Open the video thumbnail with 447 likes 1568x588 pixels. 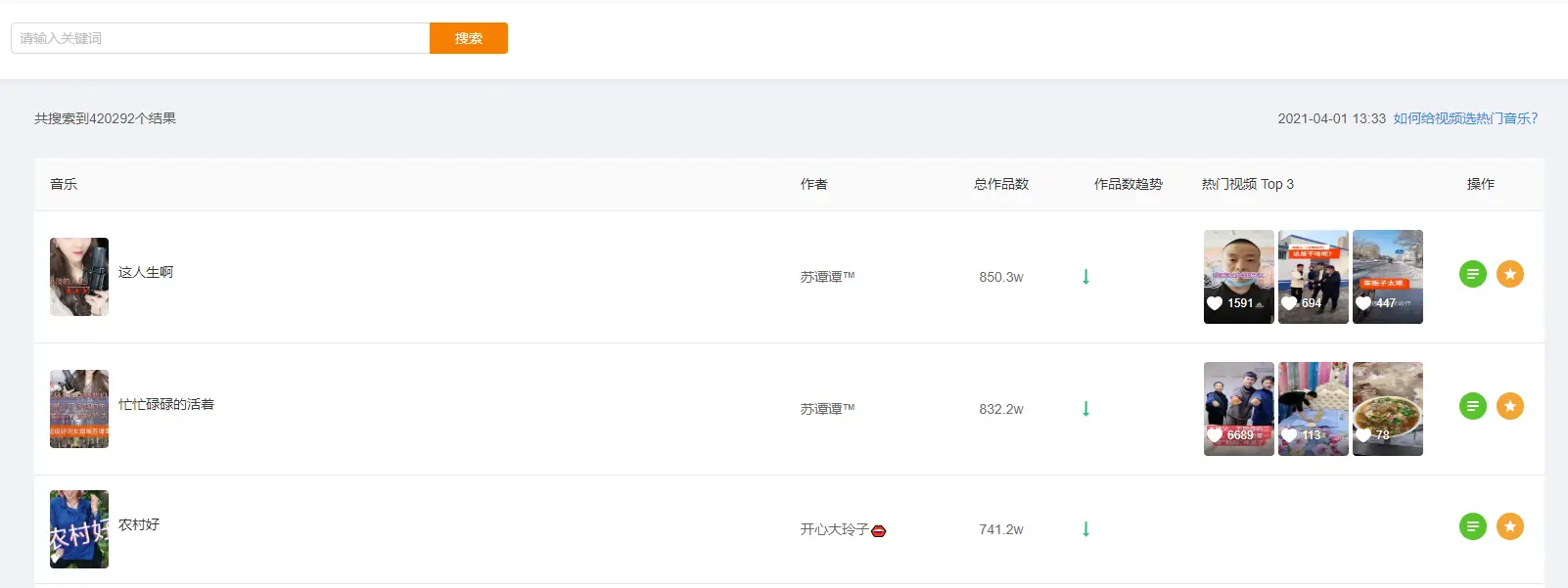(1388, 277)
